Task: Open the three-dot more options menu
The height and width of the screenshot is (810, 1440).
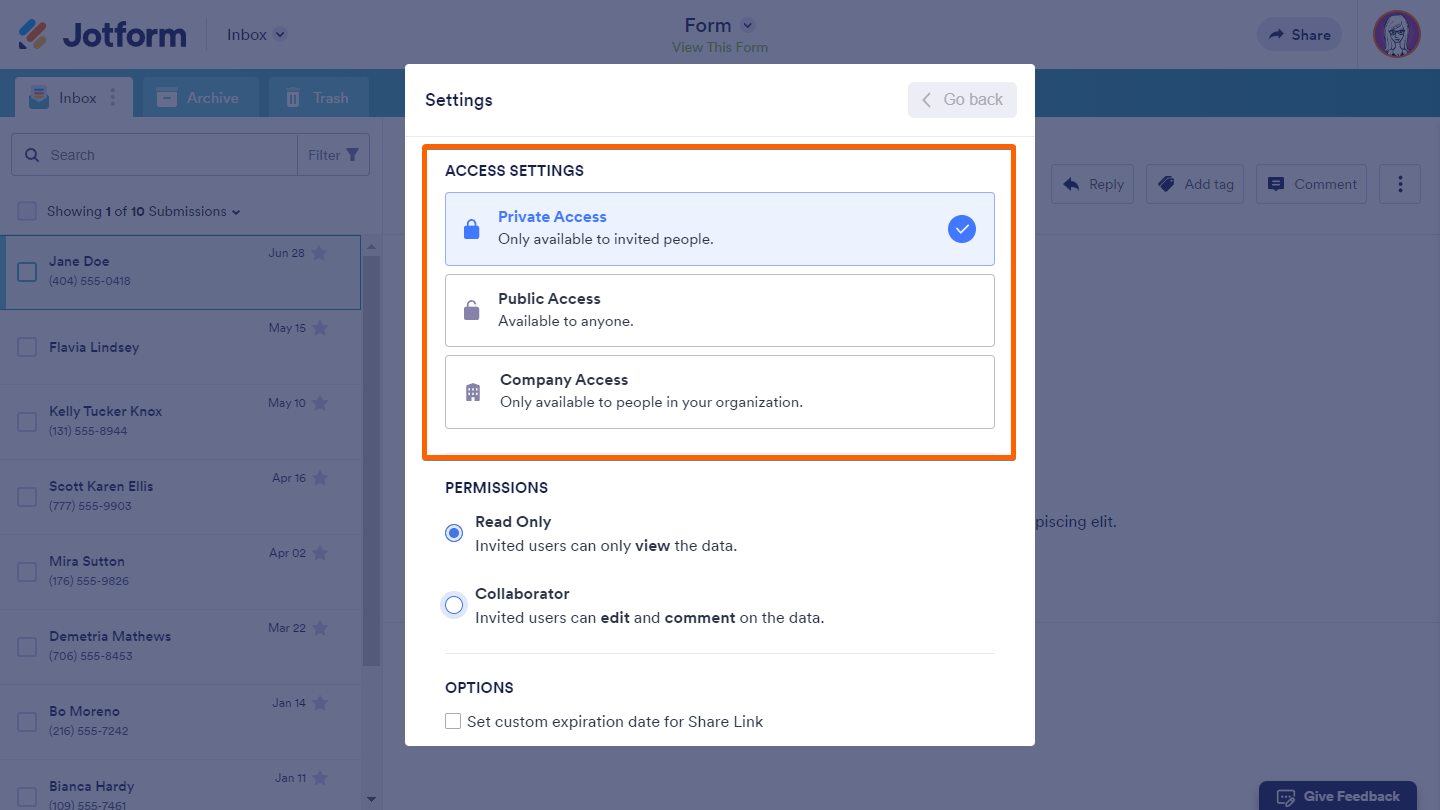Action: 1400,184
